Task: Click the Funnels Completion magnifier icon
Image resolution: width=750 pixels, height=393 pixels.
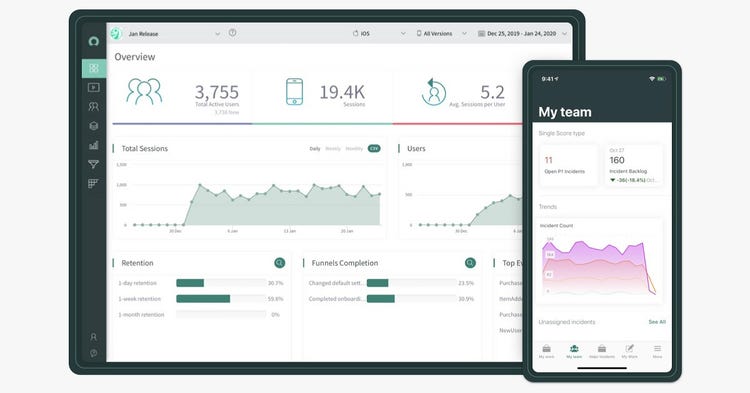Action: tap(471, 262)
